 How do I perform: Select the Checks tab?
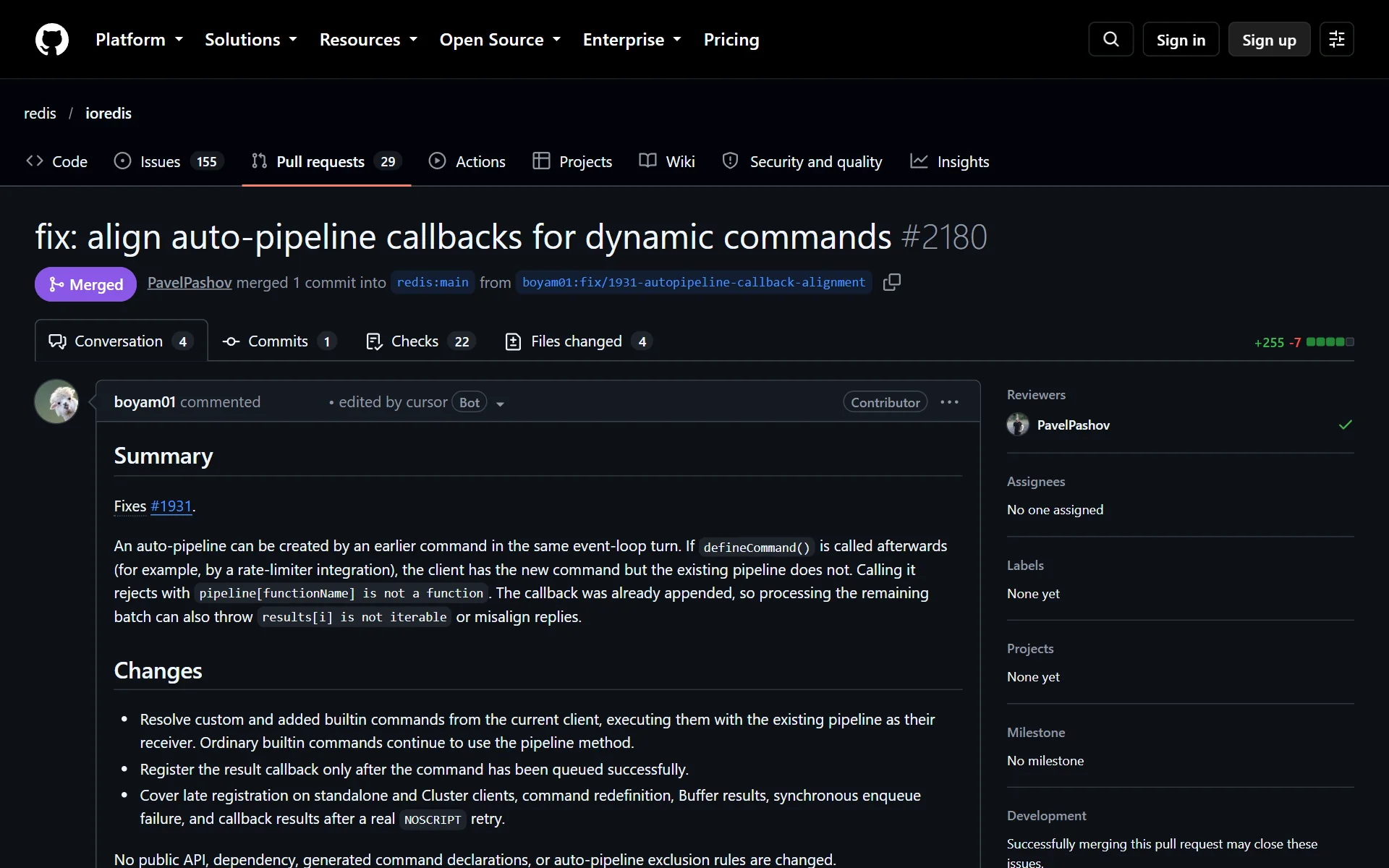[420, 341]
